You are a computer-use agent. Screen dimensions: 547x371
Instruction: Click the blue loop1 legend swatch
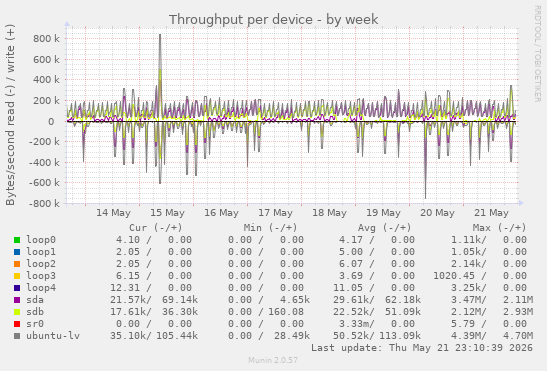point(17,252)
